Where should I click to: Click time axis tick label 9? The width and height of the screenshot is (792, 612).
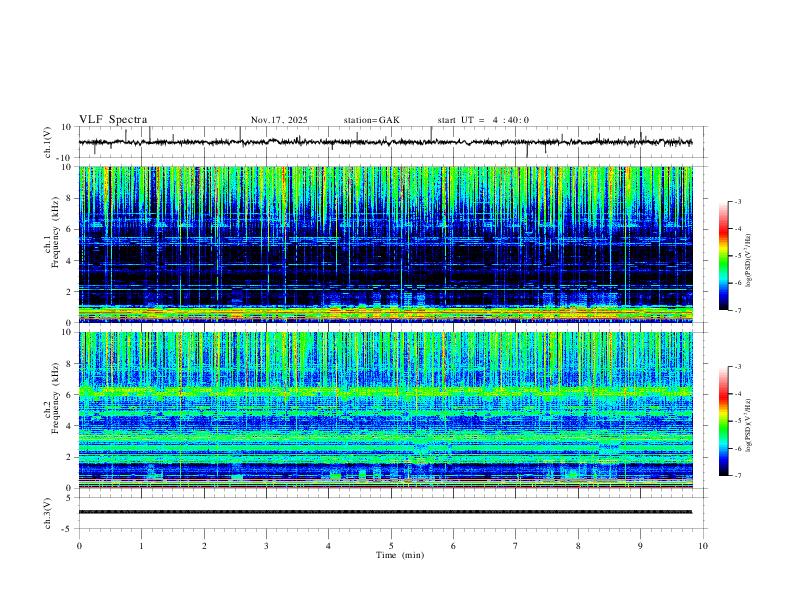click(x=640, y=546)
